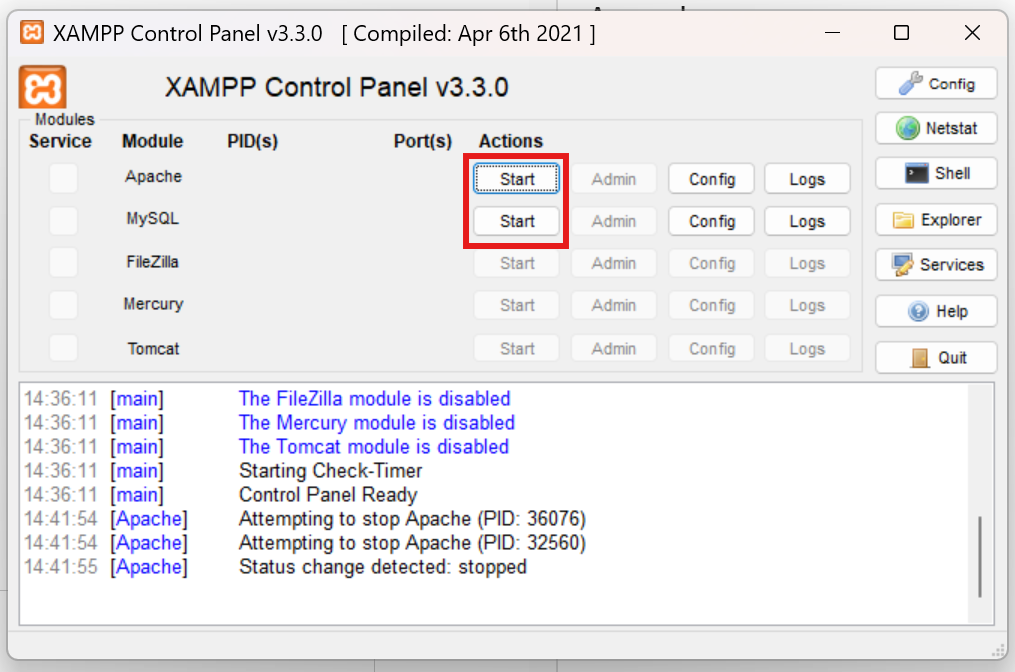The width and height of the screenshot is (1015, 672).
Task: Close the XAMPP Control Panel window
Action: 972,32
